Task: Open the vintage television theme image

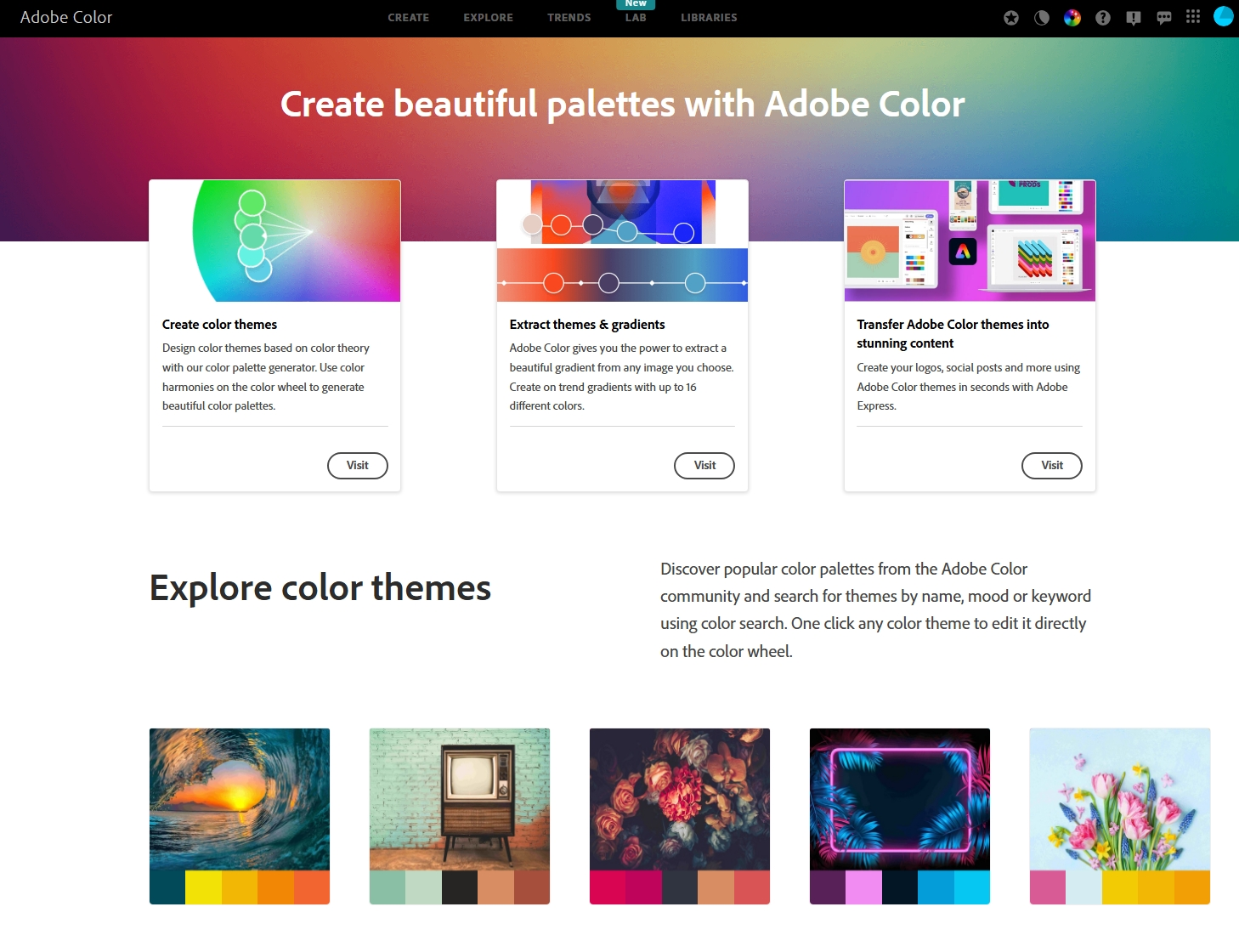Action: (x=460, y=799)
